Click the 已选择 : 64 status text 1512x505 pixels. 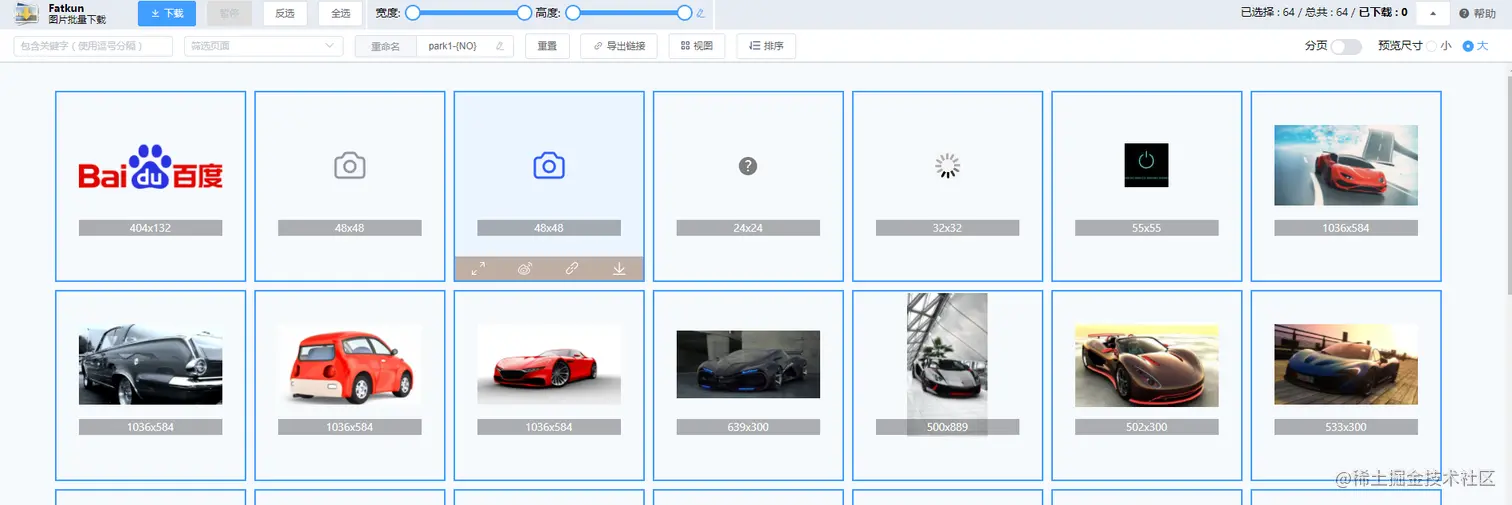click(1267, 13)
